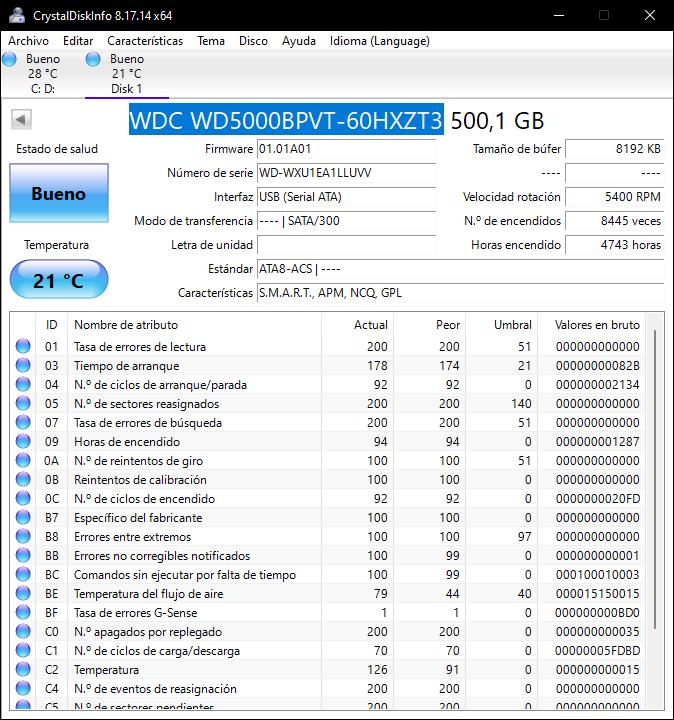Click the Interfaz field USB (Serial ATA)
This screenshot has height=720, width=674.
(346, 197)
